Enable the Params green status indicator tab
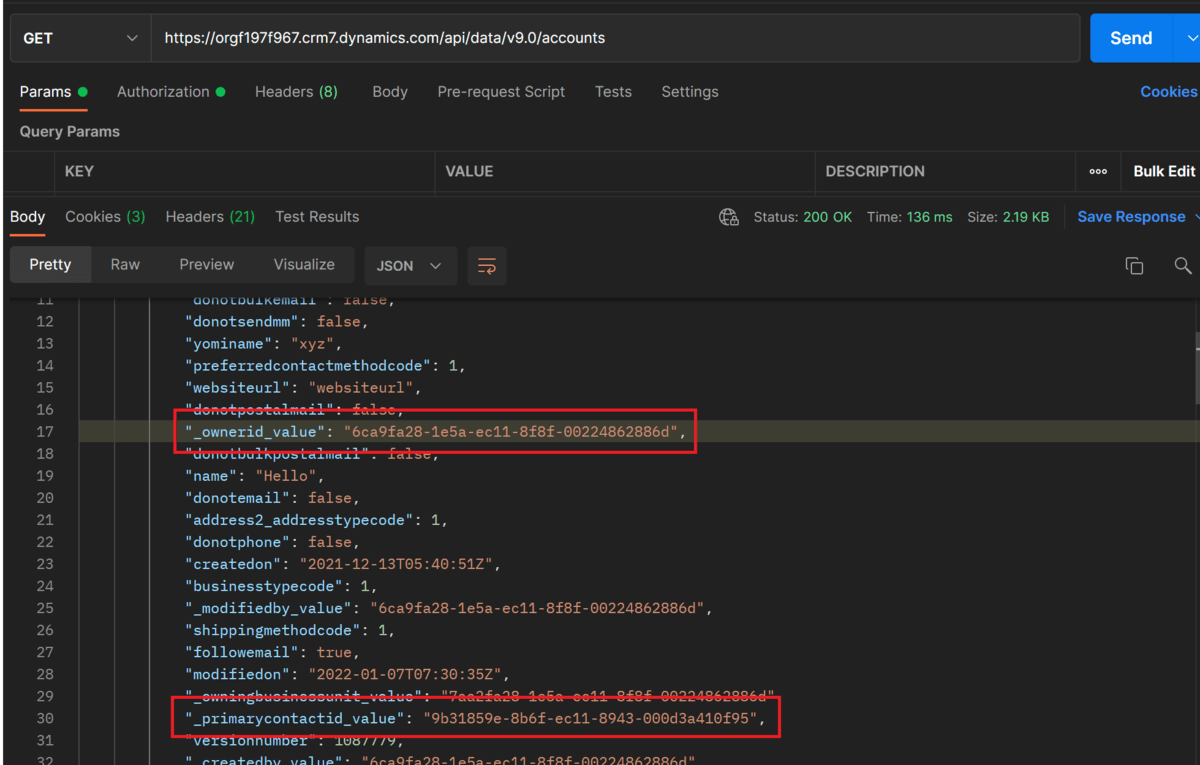1200x765 pixels. [45, 91]
